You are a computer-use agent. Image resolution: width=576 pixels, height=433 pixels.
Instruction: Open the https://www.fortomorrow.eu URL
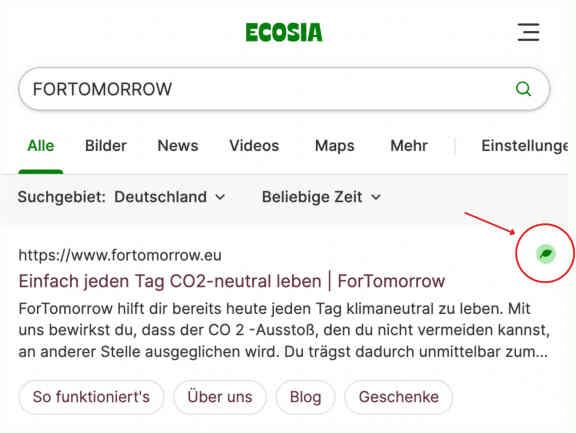120,255
